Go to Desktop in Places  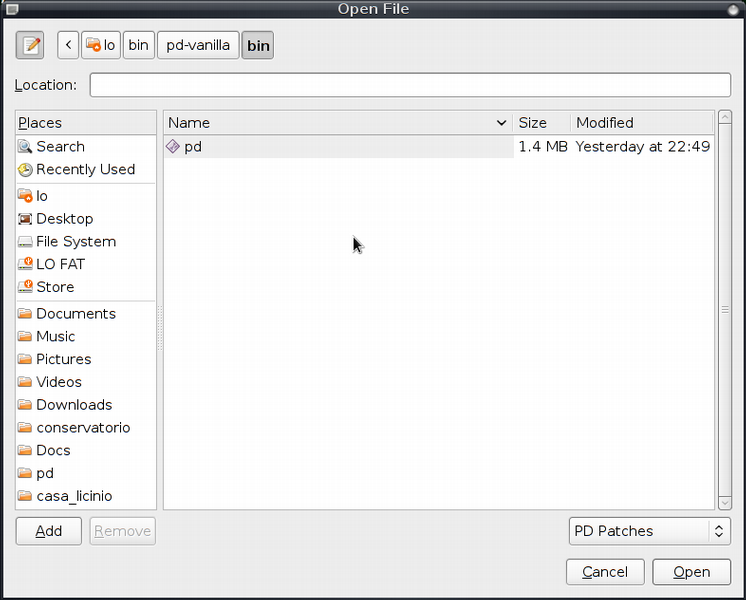86,219
